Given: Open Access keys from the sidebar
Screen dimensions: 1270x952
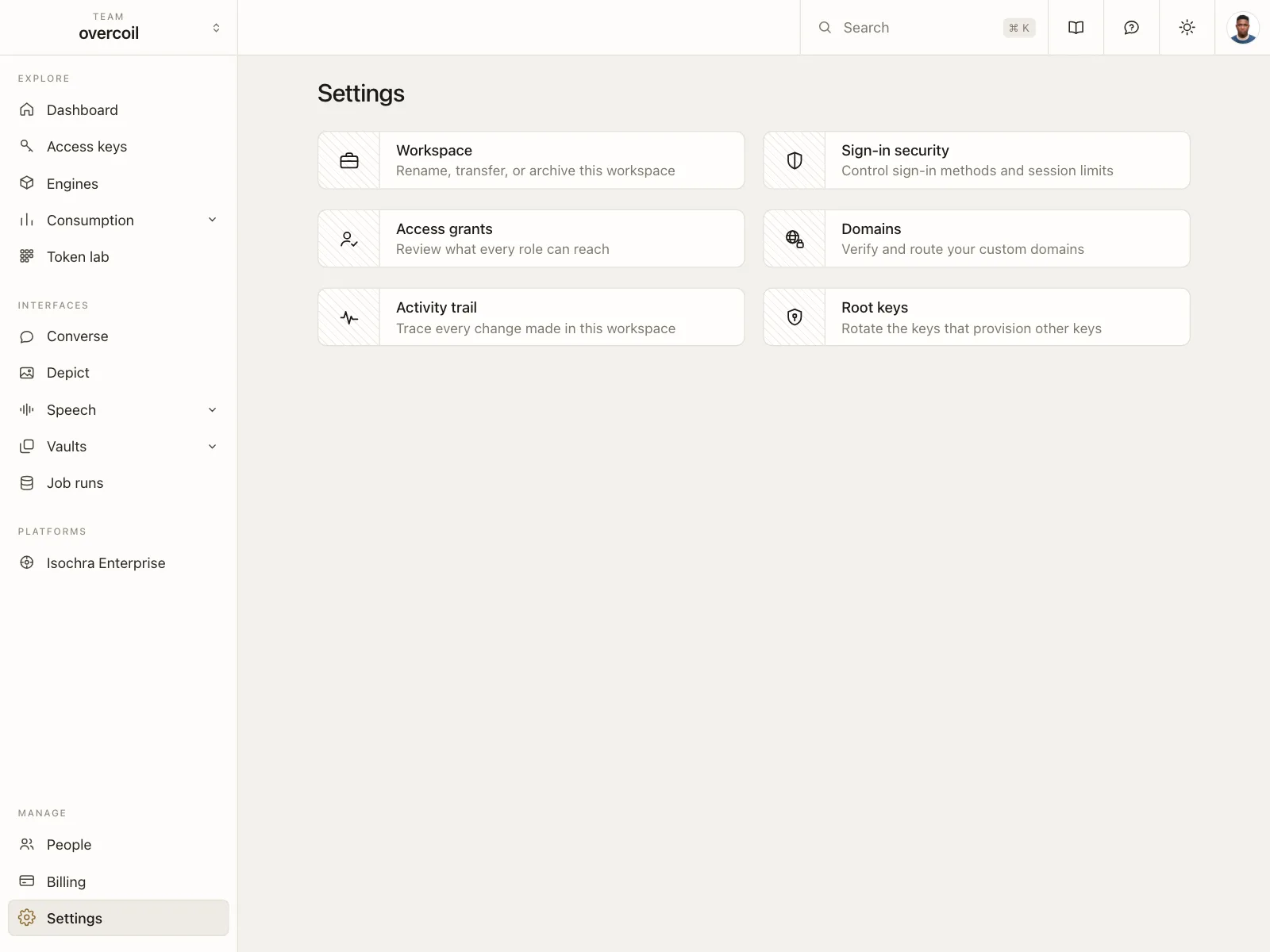Looking at the screenshot, I should pyautogui.click(x=118, y=146).
